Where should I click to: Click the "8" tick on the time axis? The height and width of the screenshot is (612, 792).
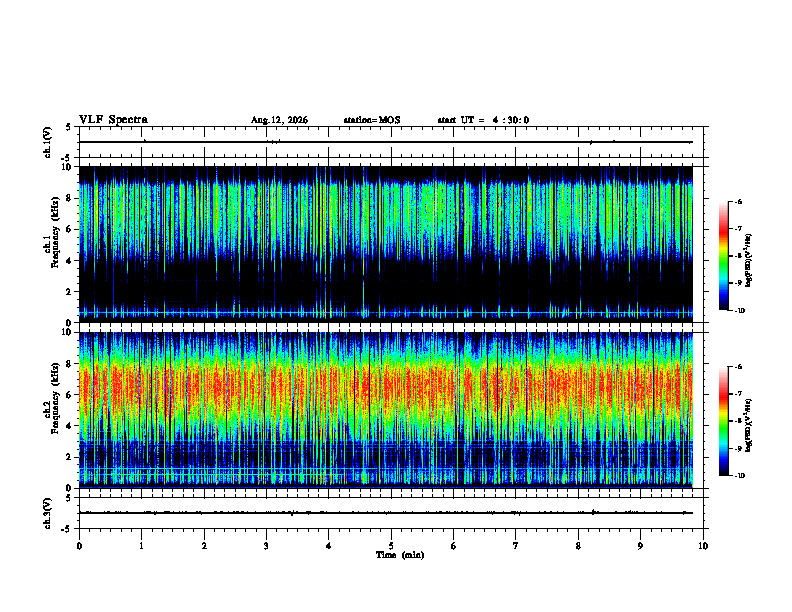[x=578, y=546]
